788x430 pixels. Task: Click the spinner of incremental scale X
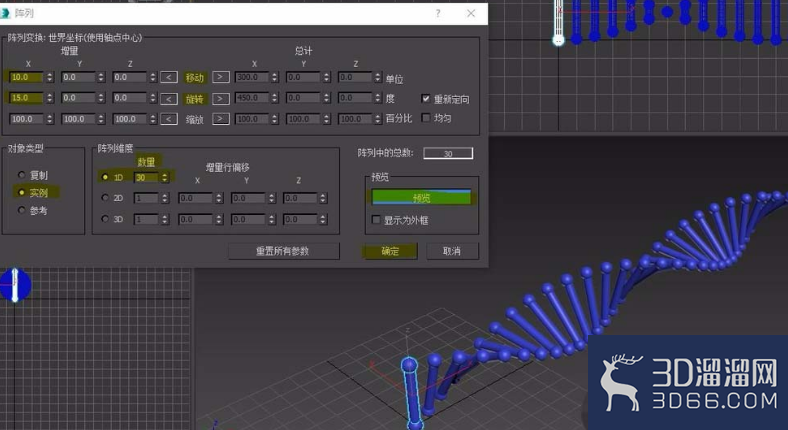coord(50,119)
